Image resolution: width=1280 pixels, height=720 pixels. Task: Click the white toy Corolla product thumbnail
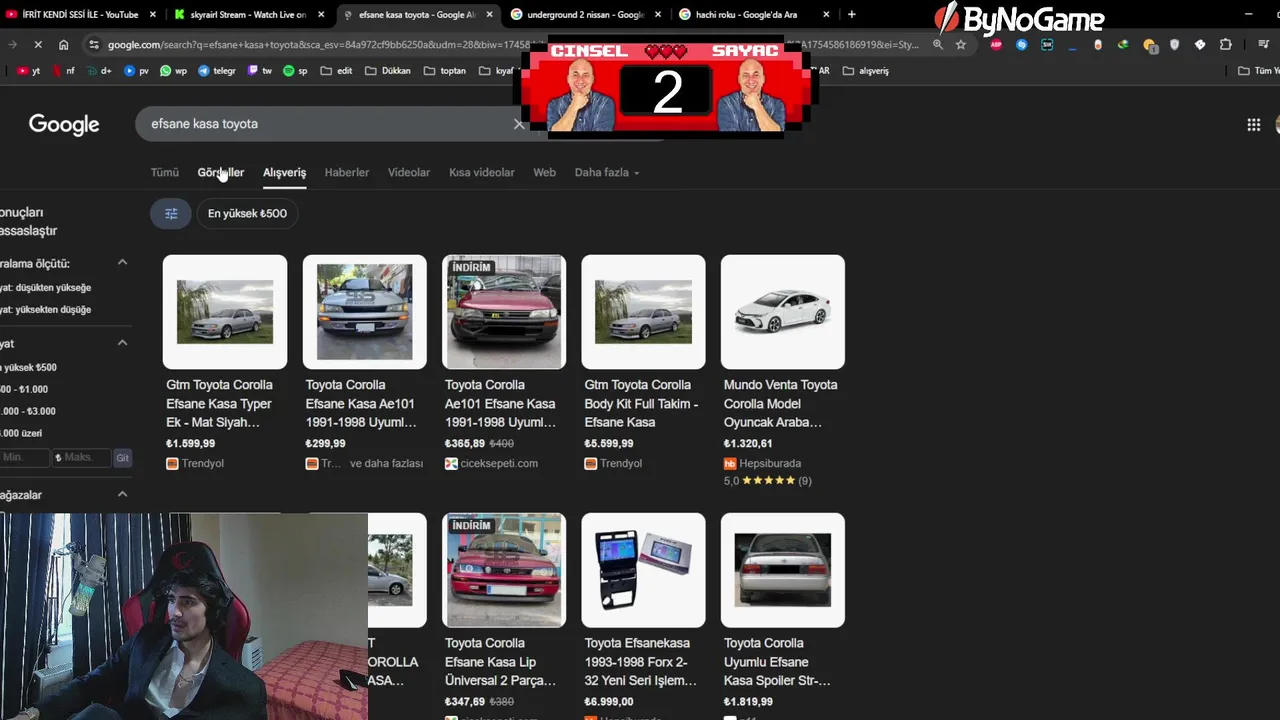[783, 312]
